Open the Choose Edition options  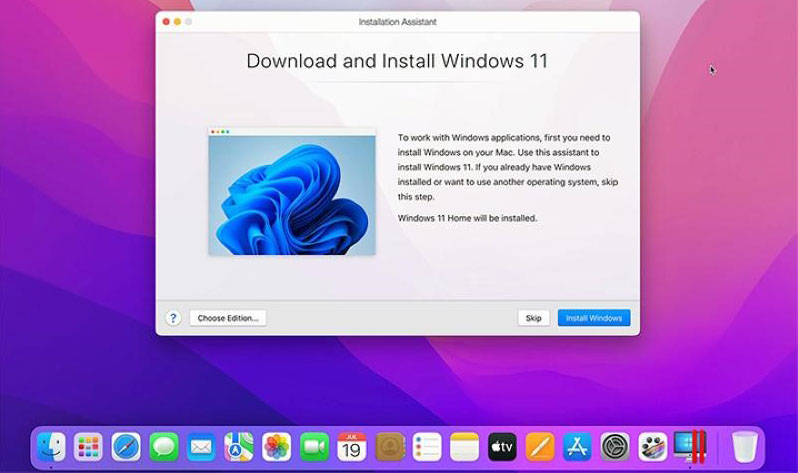coord(228,318)
